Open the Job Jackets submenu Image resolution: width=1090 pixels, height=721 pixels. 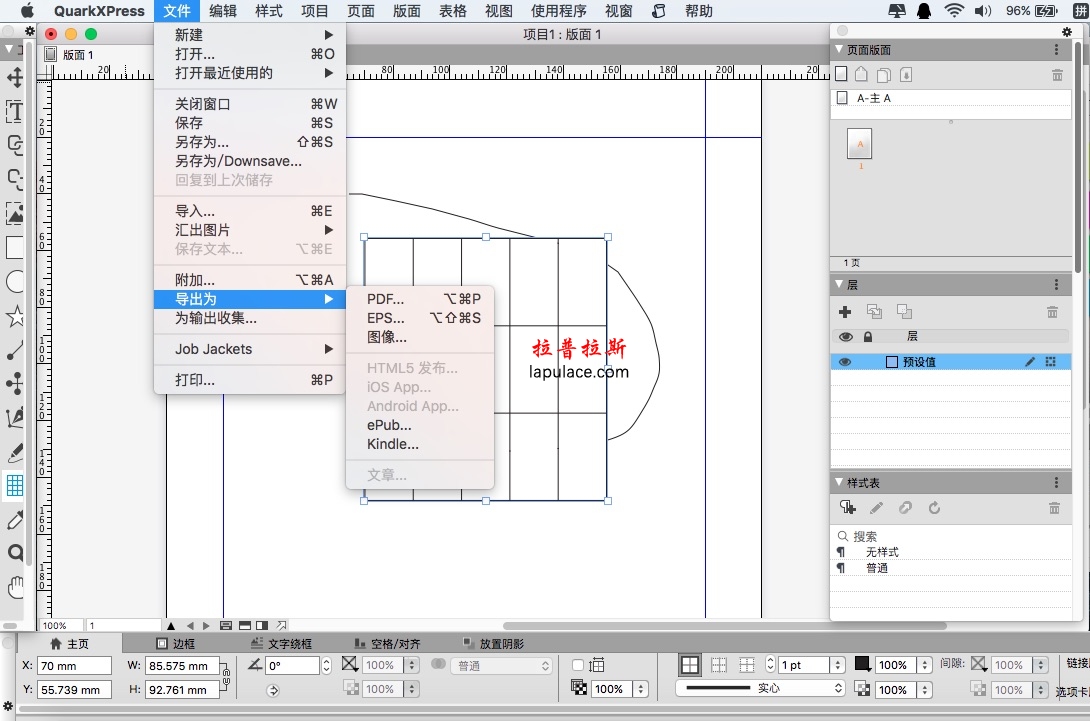250,349
